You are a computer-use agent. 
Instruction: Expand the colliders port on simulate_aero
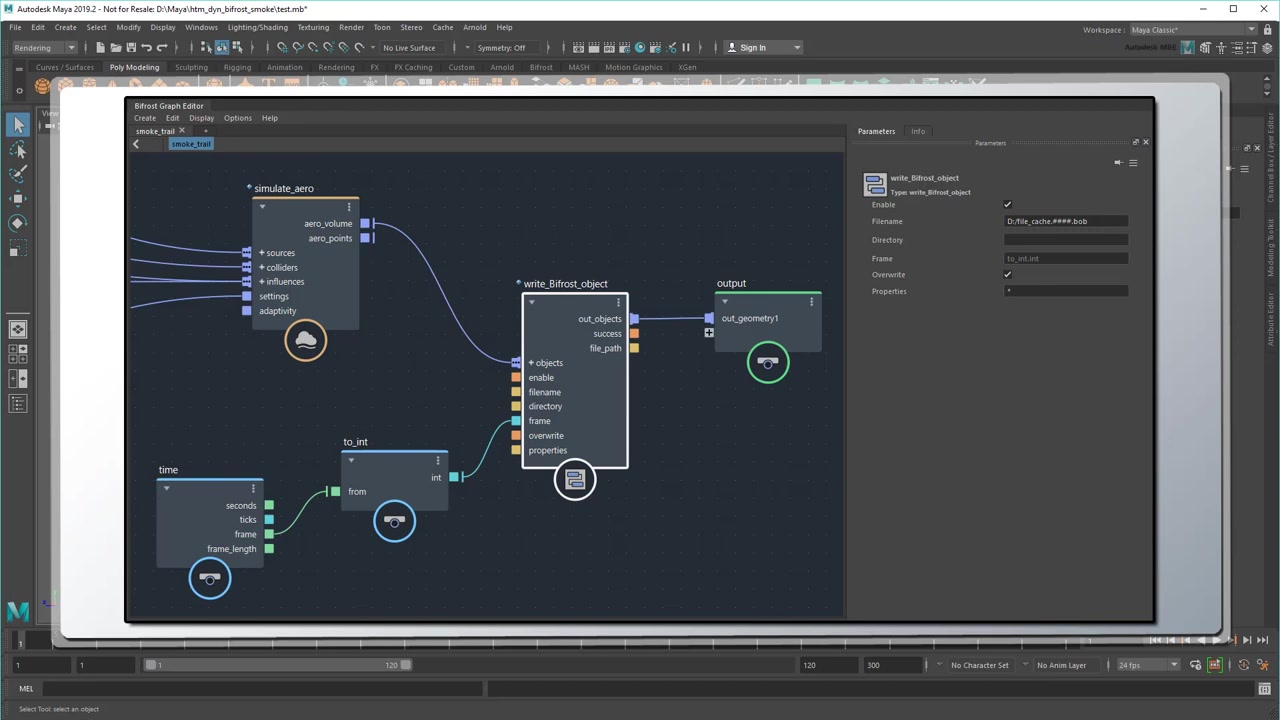tap(262, 267)
